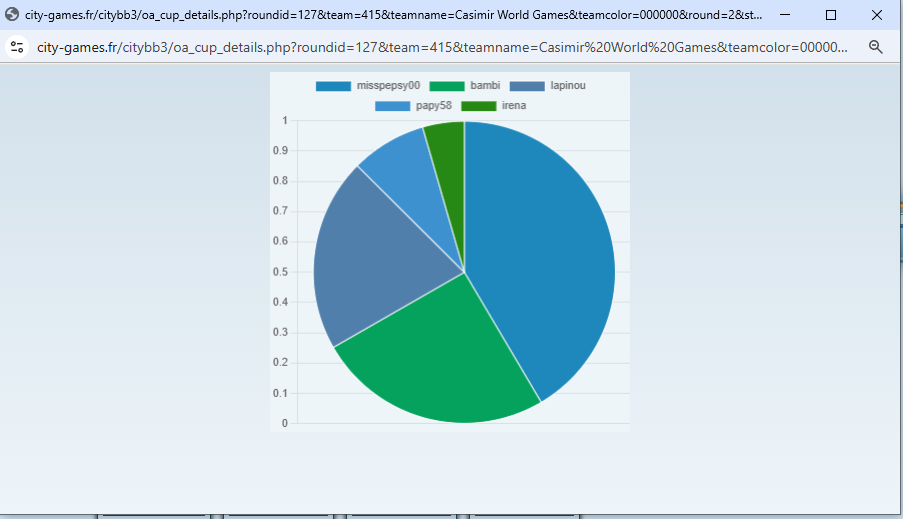Viewport: 903px width, 519px height.
Task: Hide the papy58 dataset via legend label
Action: click(433, 106)
